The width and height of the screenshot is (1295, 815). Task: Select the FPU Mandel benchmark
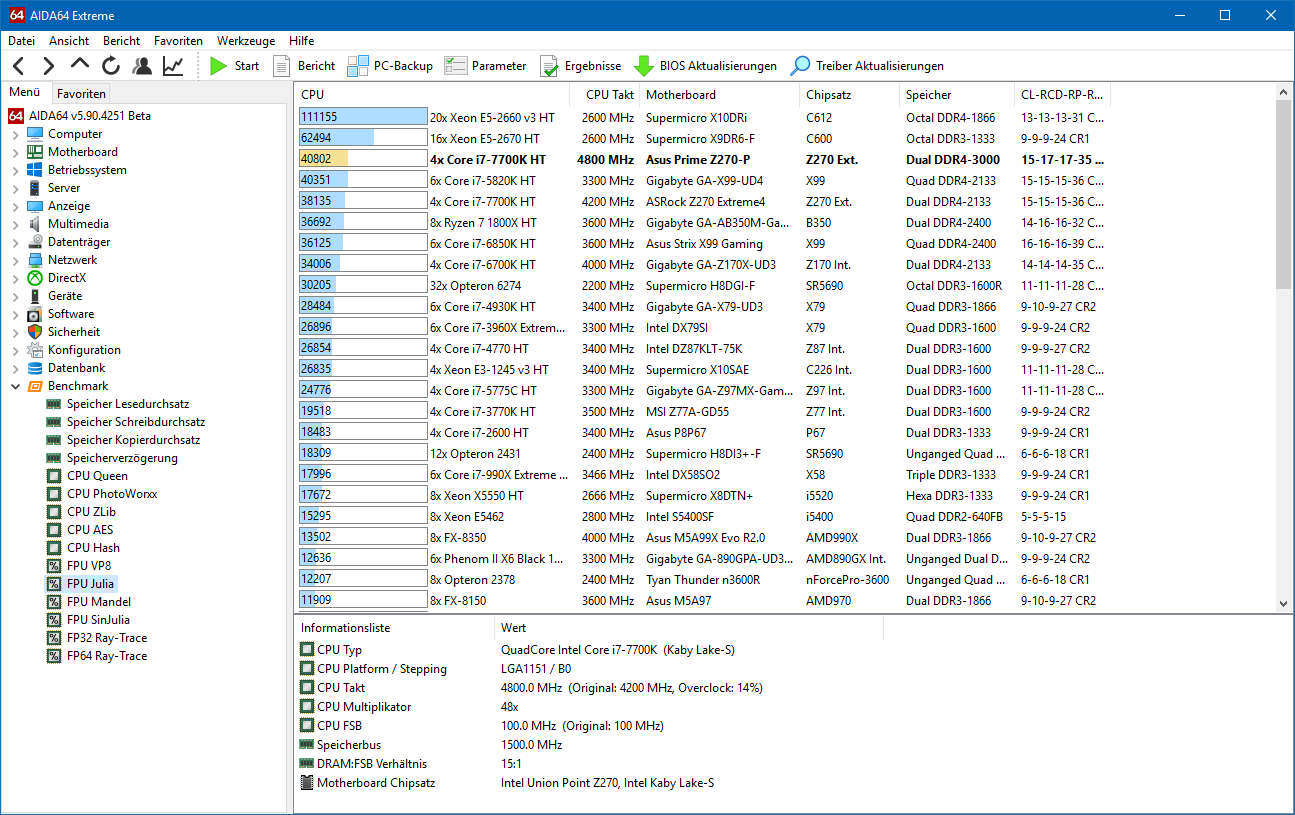pos(98,602)
